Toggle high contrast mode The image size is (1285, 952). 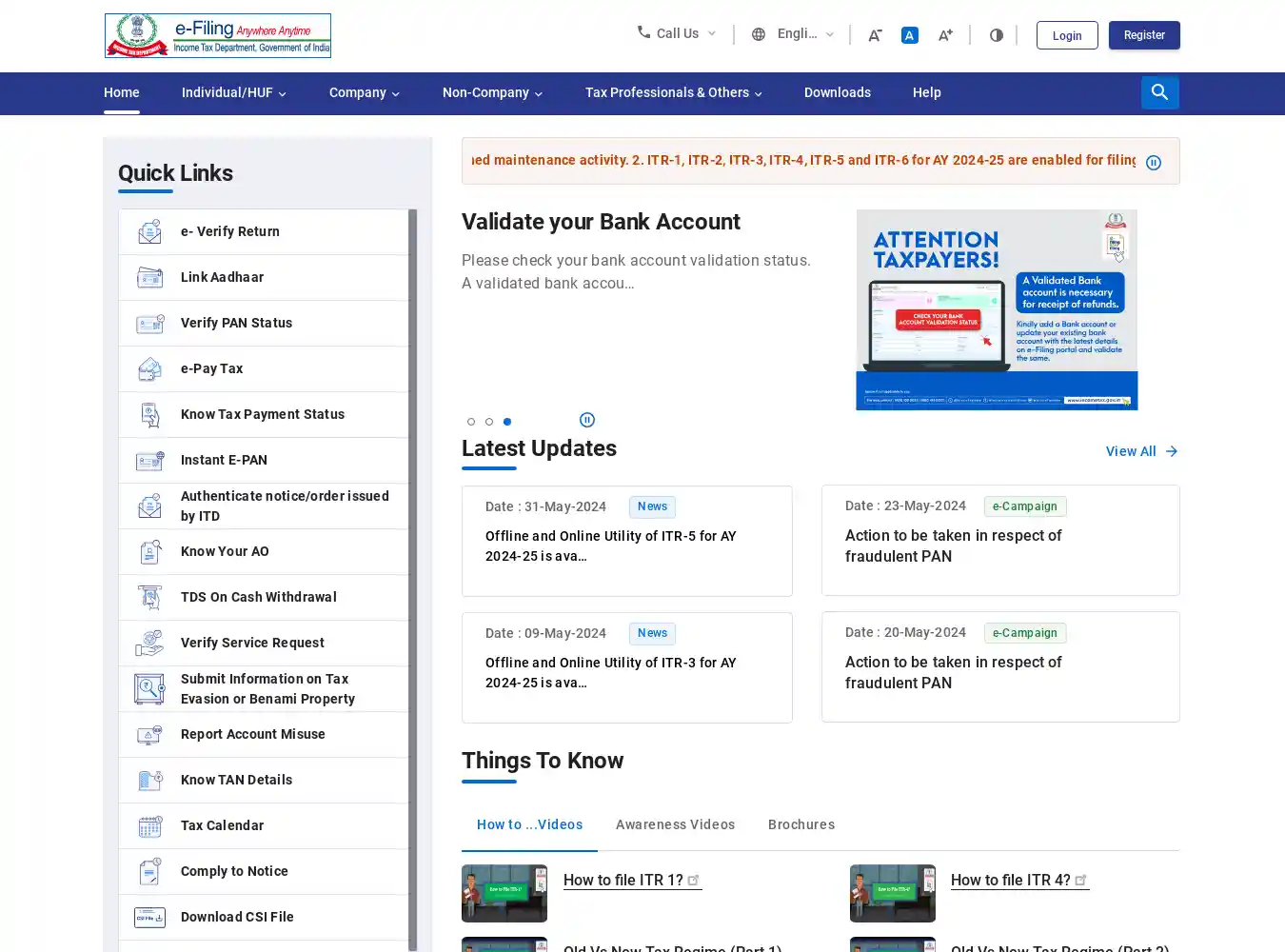point(996,35)
